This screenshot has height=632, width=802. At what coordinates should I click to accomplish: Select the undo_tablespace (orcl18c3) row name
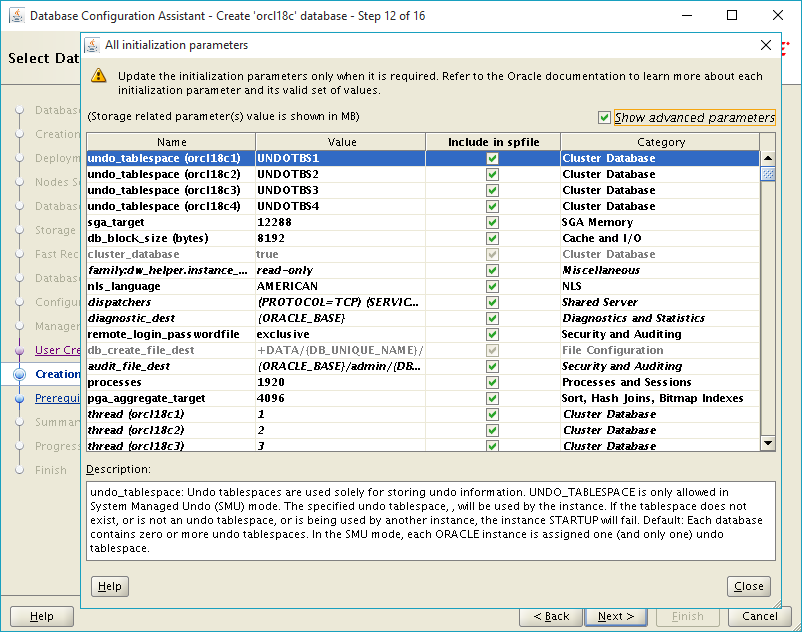click(171, 190)
